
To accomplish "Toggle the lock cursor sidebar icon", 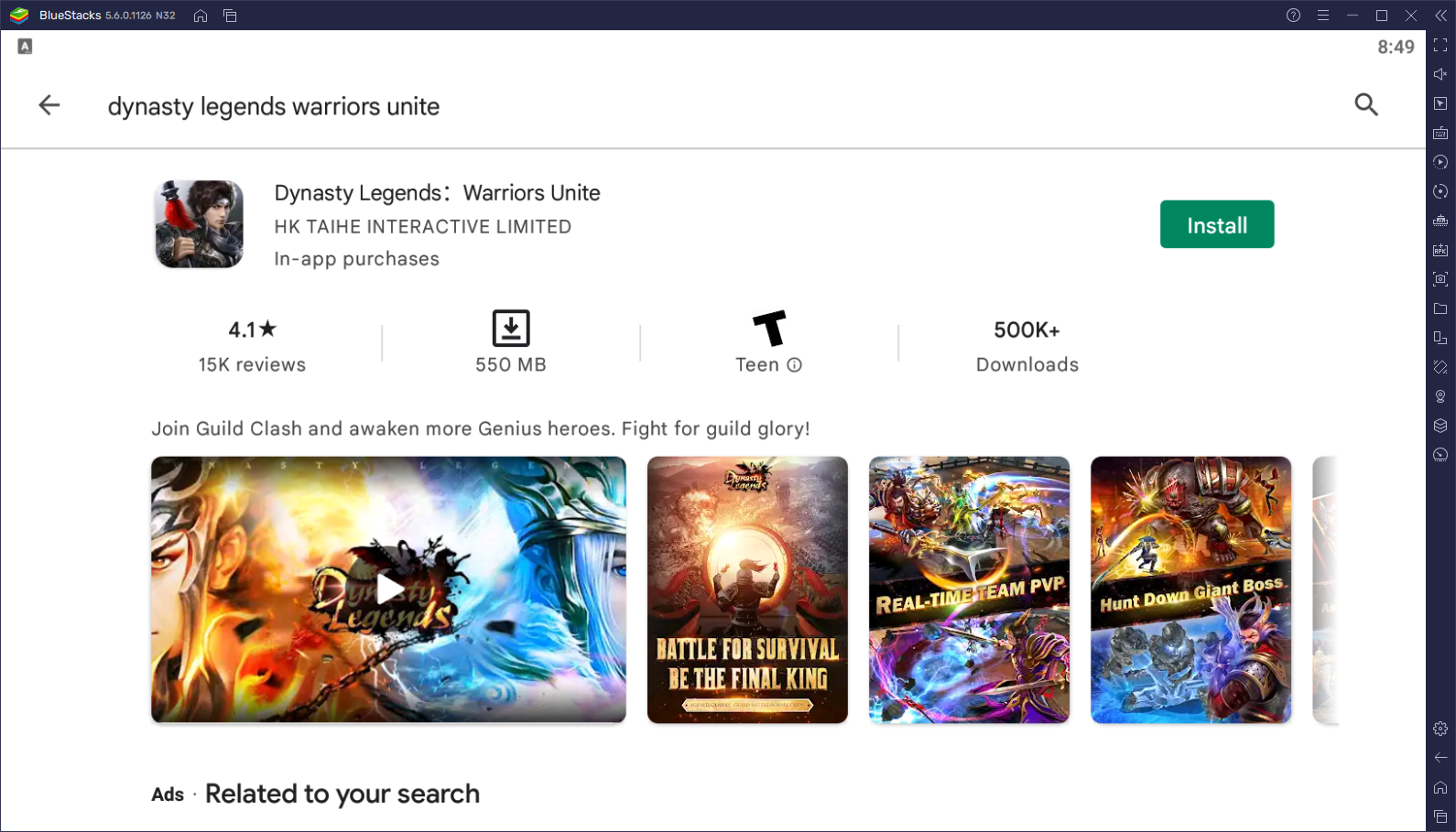I will (x=1440, y=103).
